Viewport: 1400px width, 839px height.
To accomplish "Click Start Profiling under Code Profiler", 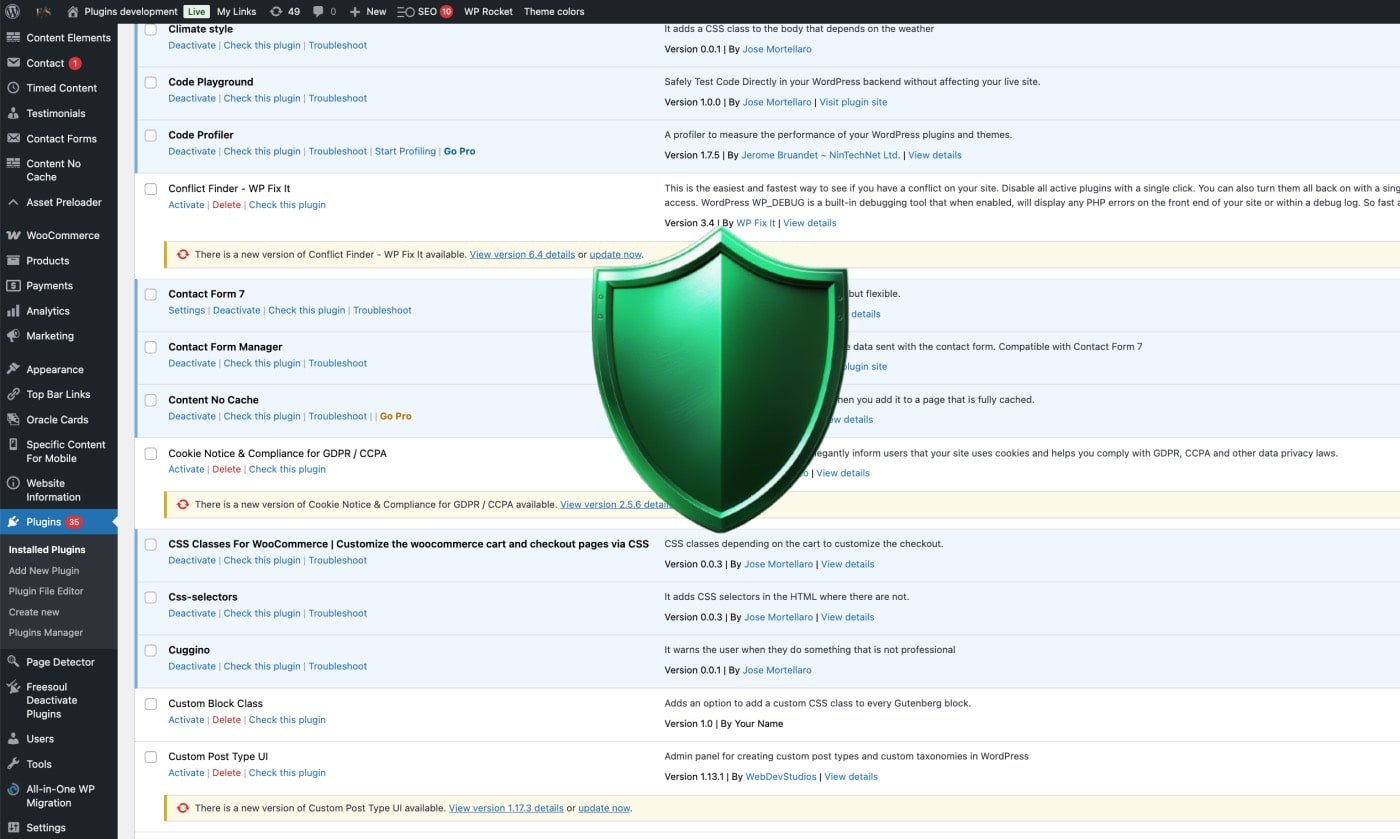I will (x=405, y=151).
